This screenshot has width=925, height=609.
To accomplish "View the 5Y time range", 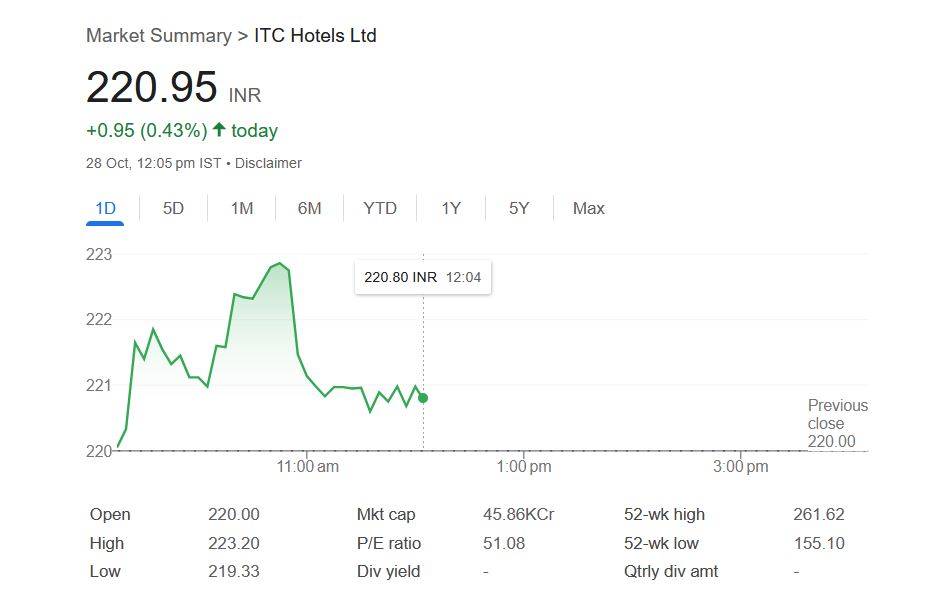I will [x=519, y=208].
